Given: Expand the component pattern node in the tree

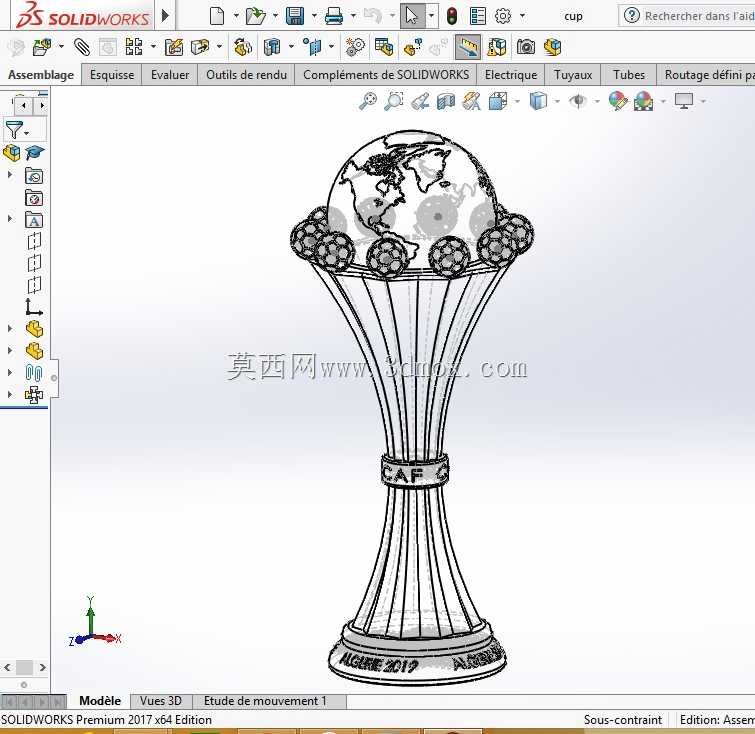Looking at the screenshot, I should point(10,394).
